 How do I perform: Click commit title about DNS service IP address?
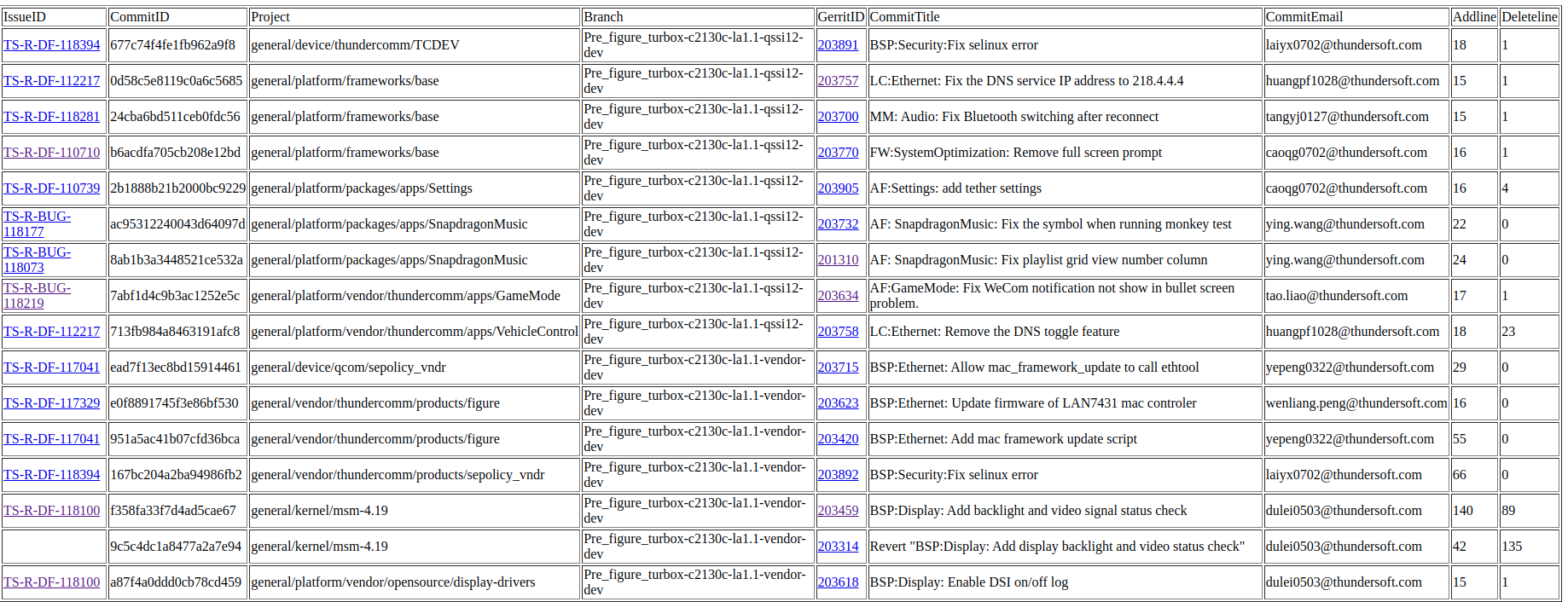coord(1026,81)
